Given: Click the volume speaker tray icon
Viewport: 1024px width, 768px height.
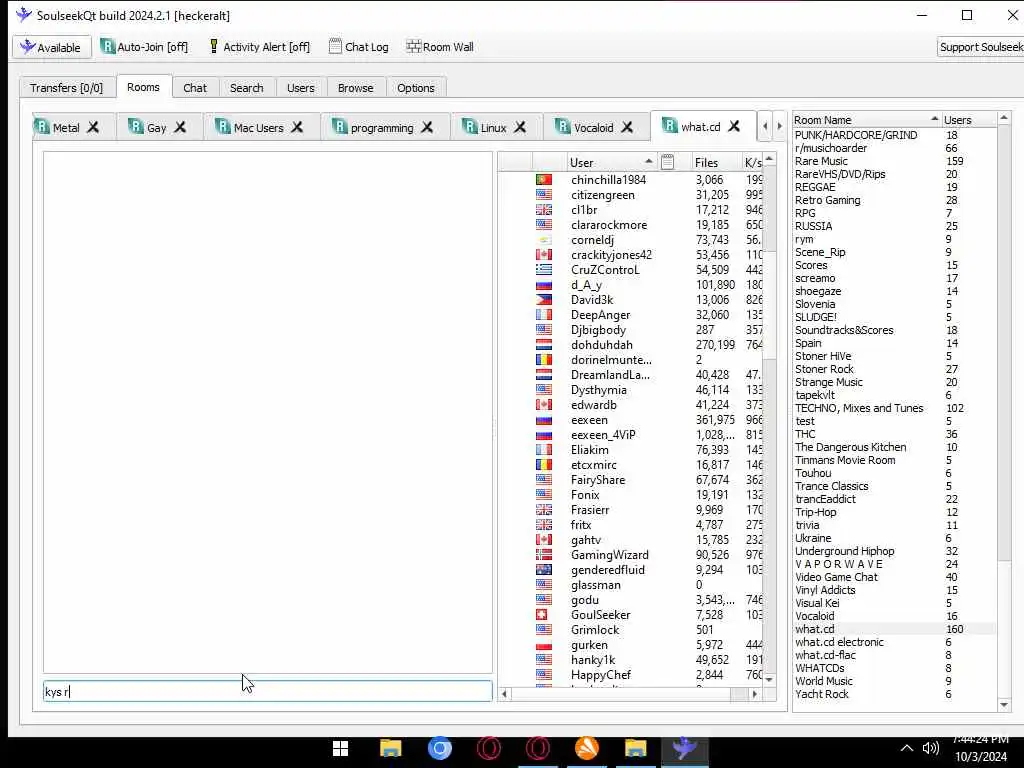Looking at the screenshot, I should [931, 748].
